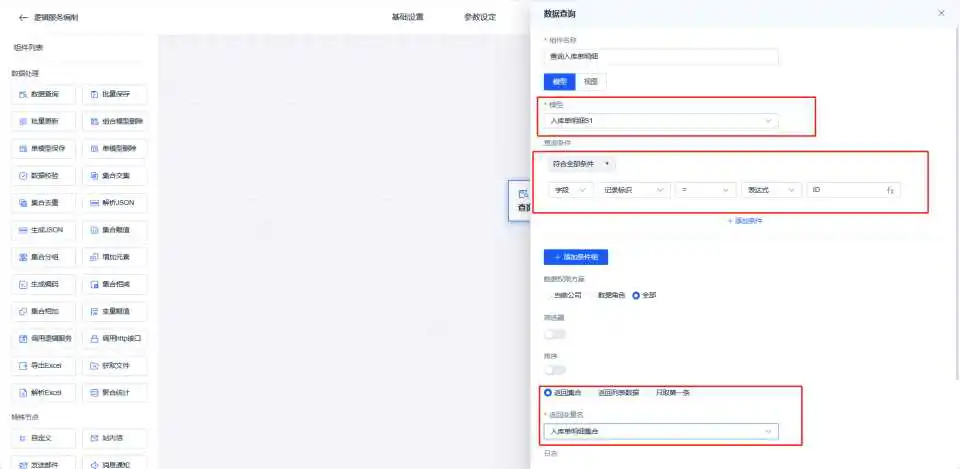960x469 pixels.
Task: Select the 调用逻辑服务 component
Action: point(43,338)
